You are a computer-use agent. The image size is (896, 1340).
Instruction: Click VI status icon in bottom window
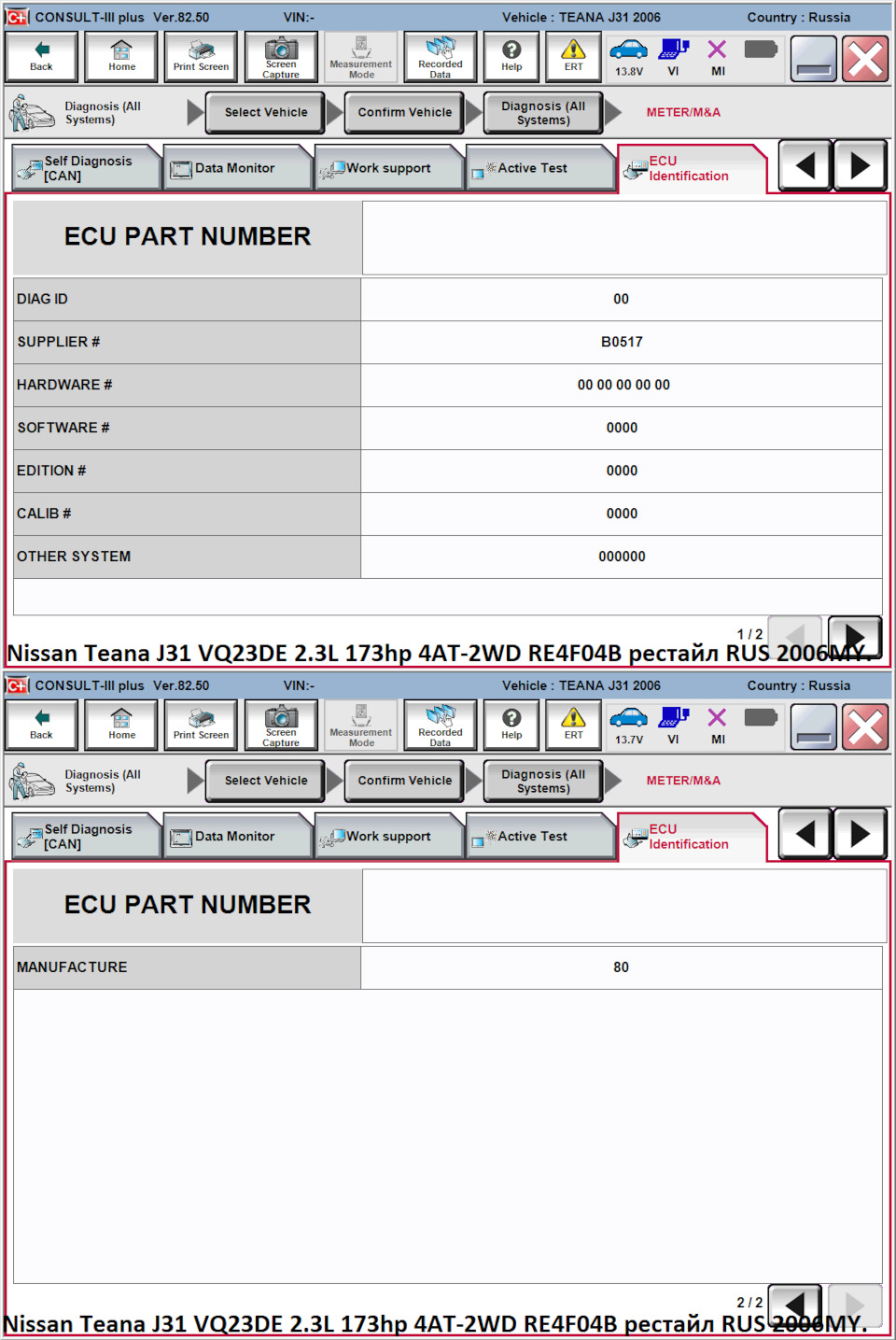(674, 726)
